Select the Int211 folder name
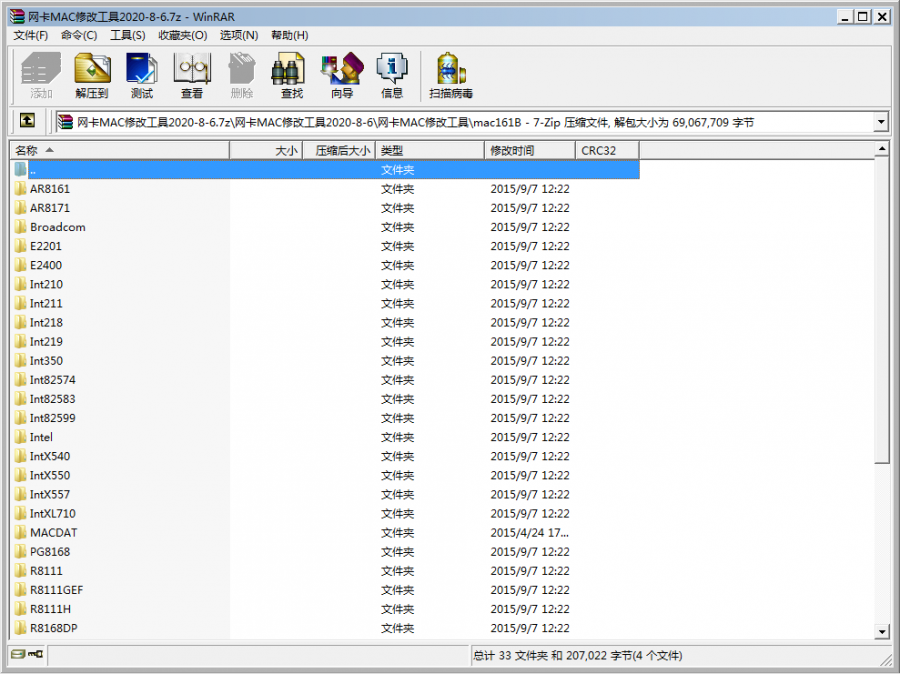The height and width of the screenshot is (674, 900). point(46,303)
